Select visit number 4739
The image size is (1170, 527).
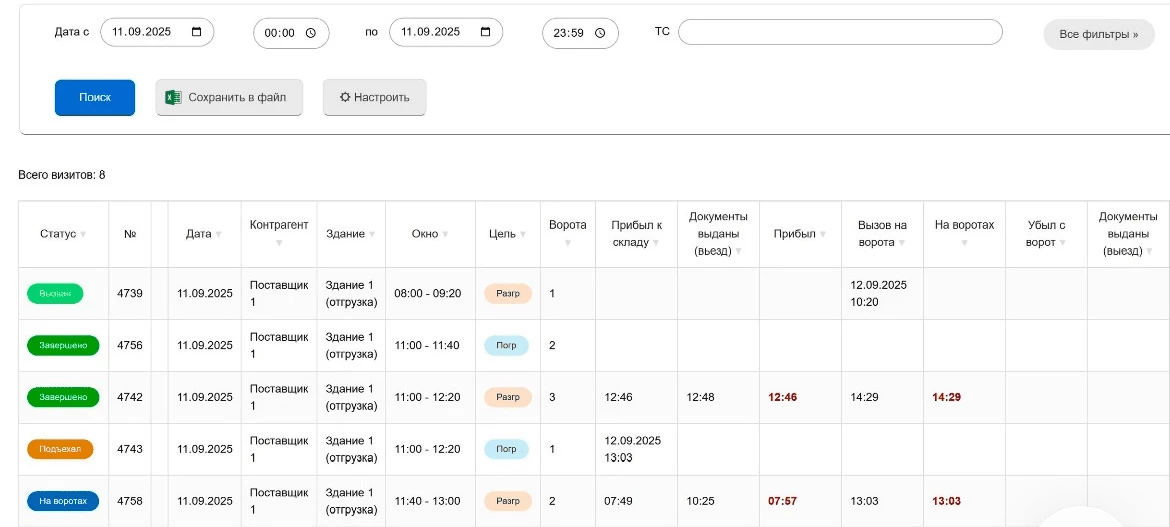pyautogui.click(x=130, y=293)
